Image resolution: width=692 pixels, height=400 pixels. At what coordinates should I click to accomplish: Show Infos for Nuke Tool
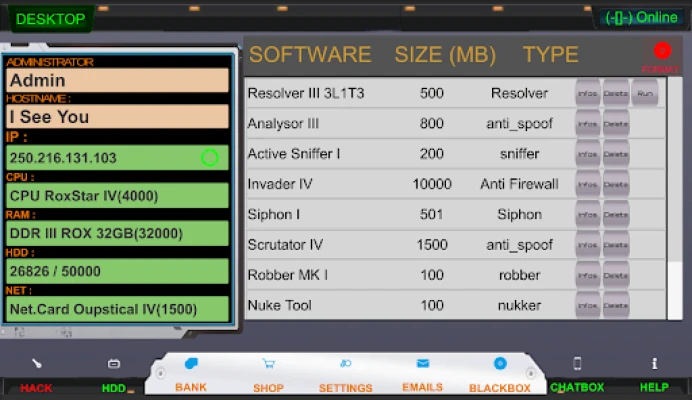click(x=588, y=306)
